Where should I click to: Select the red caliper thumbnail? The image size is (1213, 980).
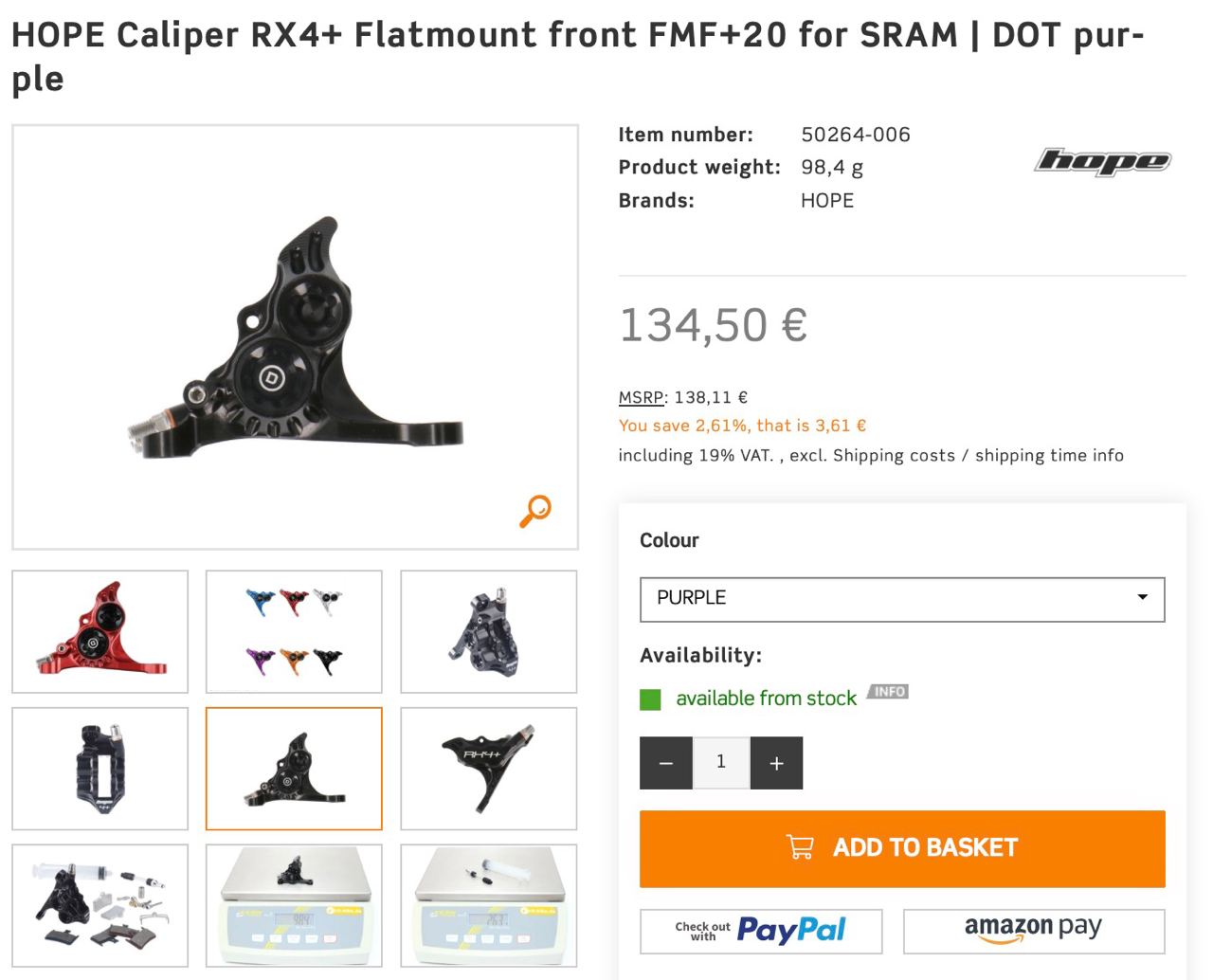[x=100, y=631]
